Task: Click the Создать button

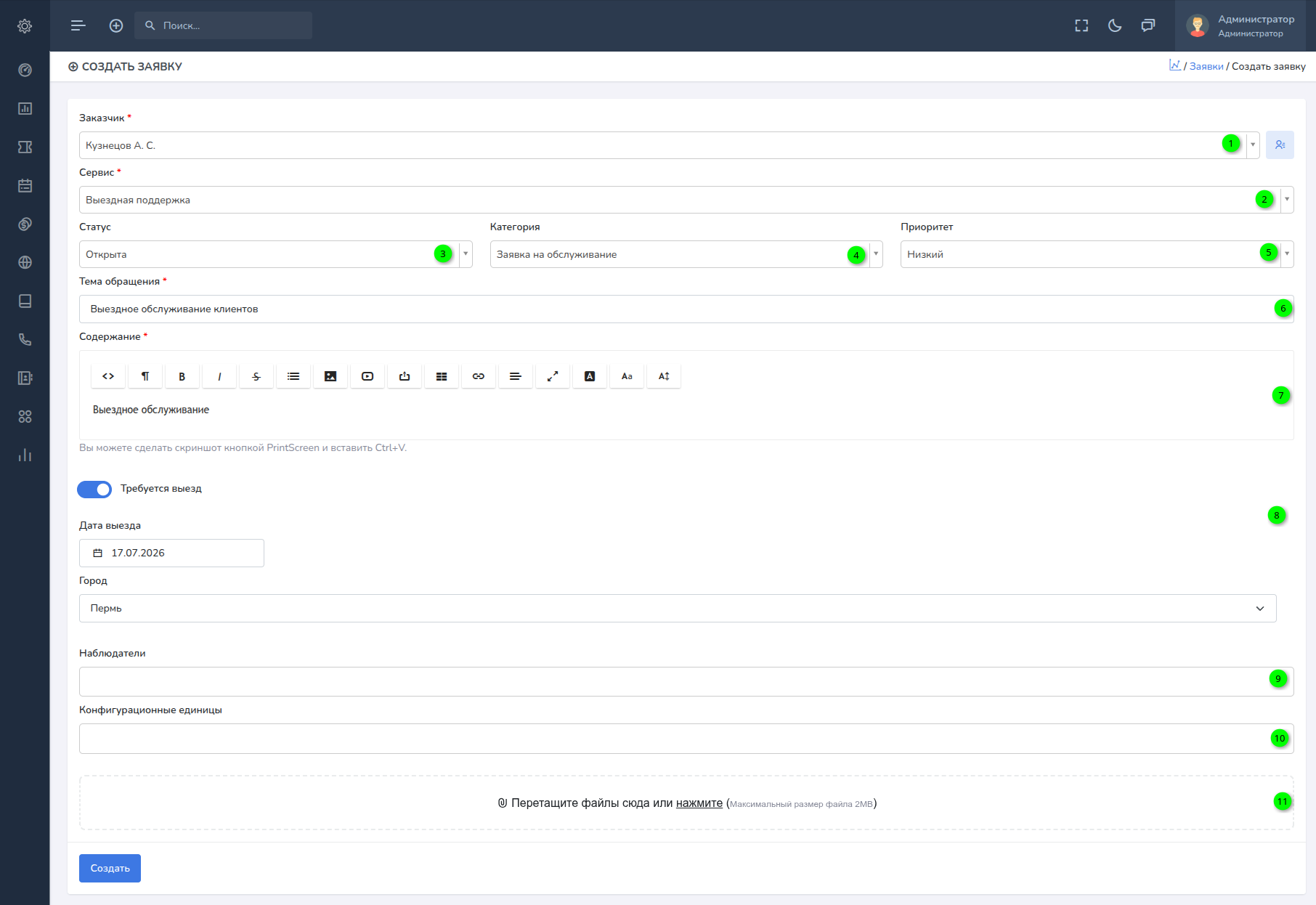Action: pos(110,868)
